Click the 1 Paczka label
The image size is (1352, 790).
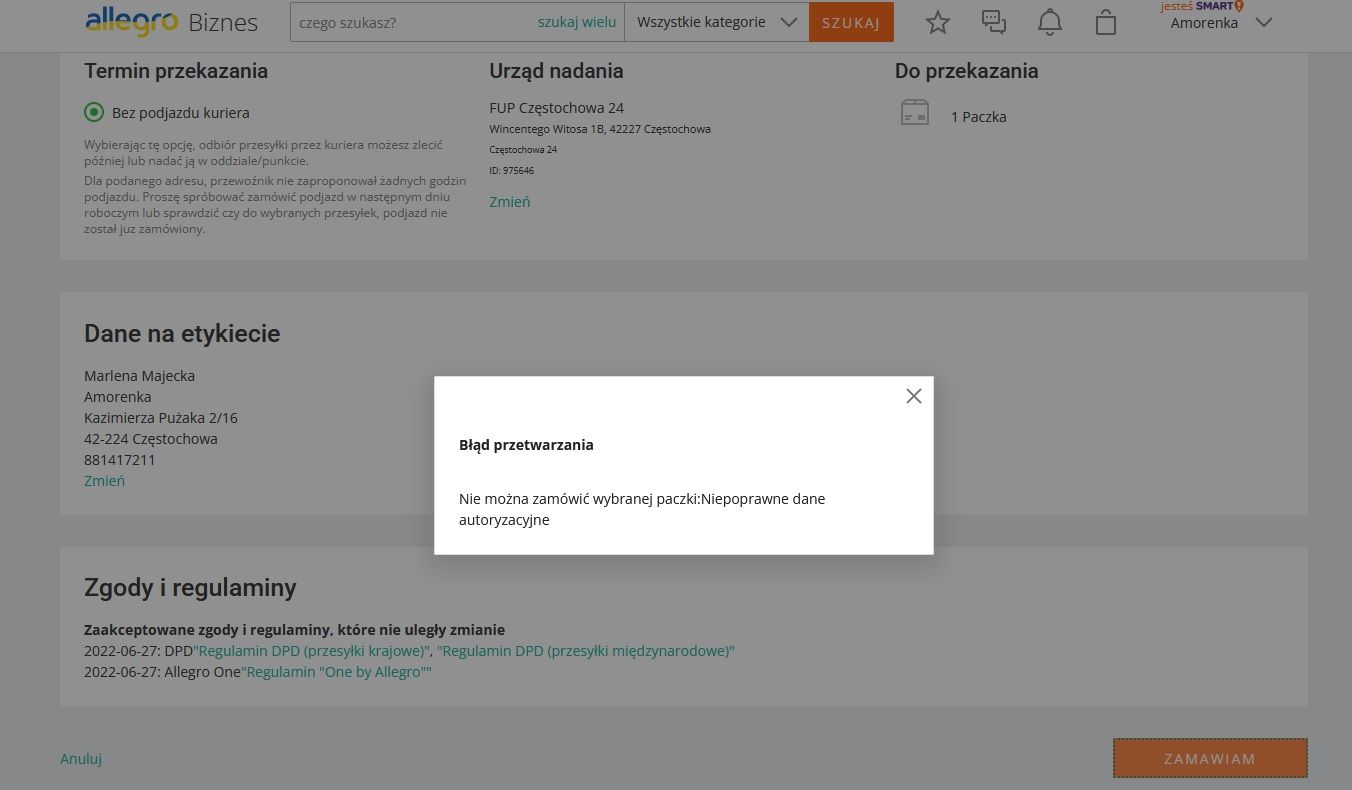coord(978,117)
